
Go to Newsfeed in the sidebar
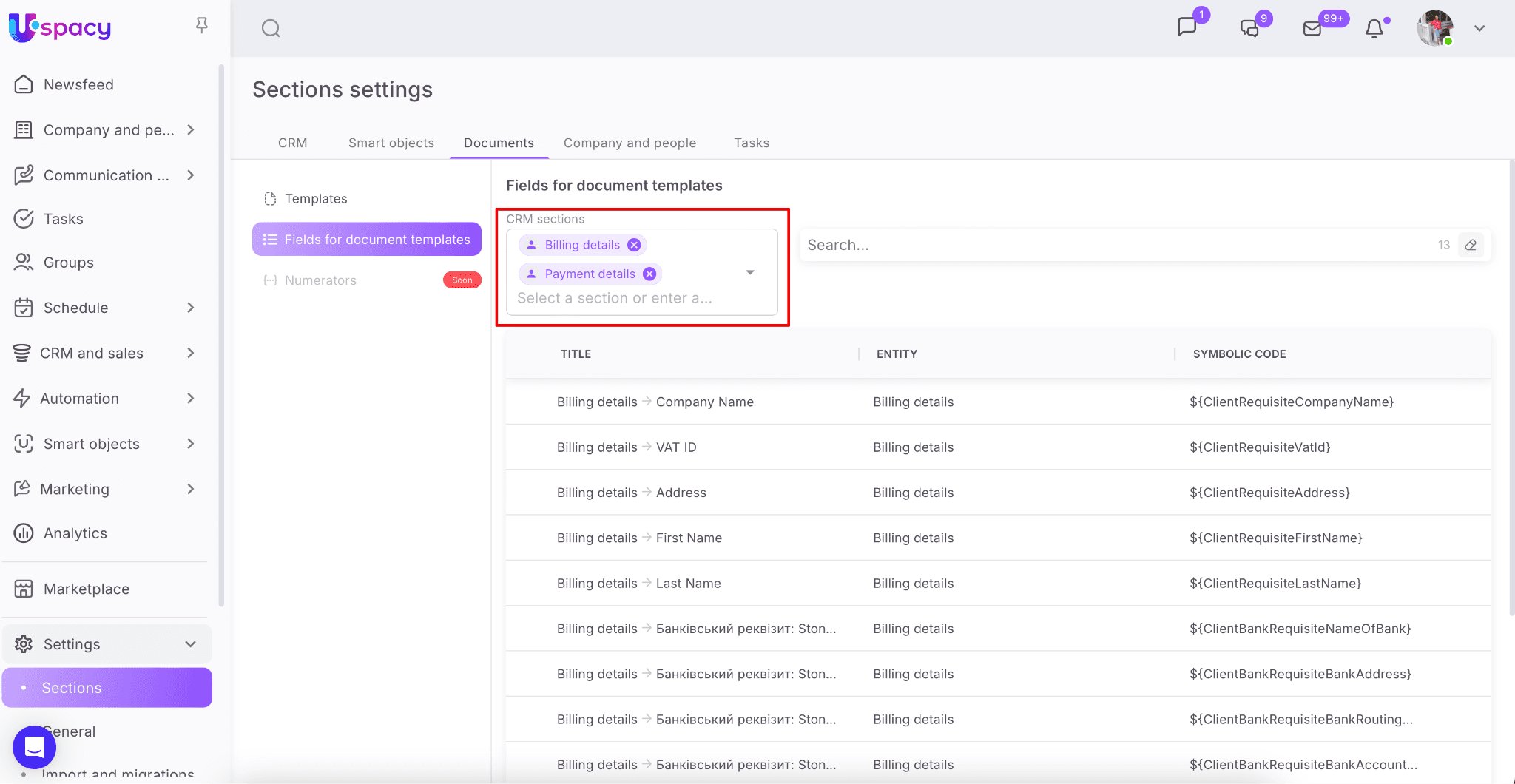click(78, 85)
